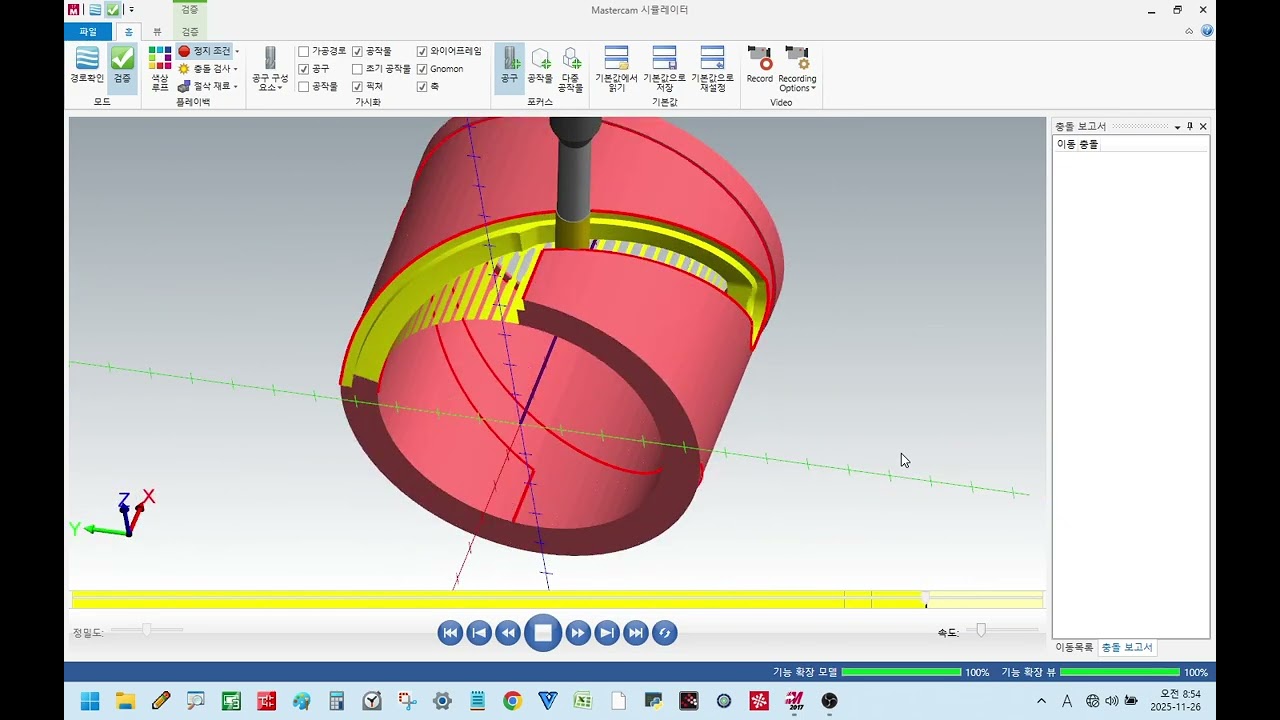This screenshot has height=720, width=1280.
Task: Toggle Gnomon checkbox
Action: pos(422,69)
